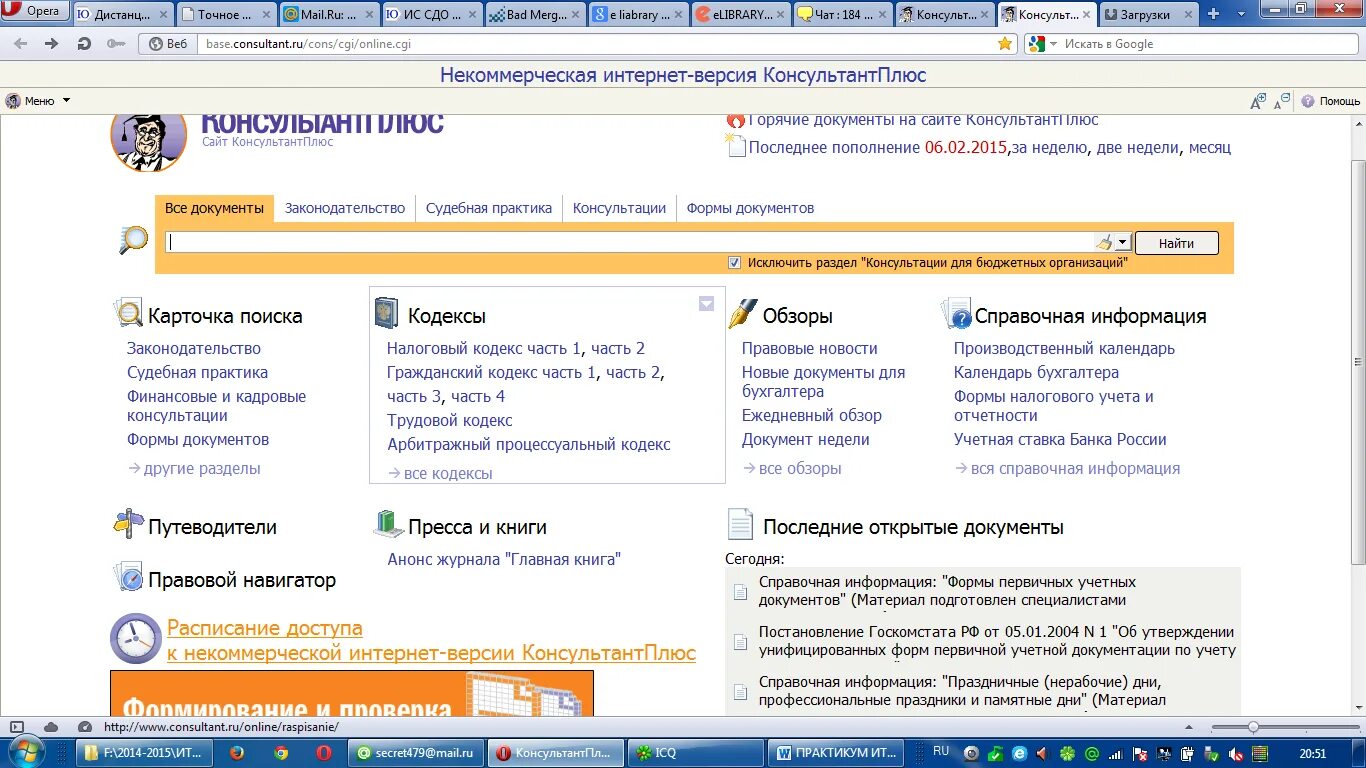Open the Windows Start button
The width and height of the screenshot is (1366, 768).
coord(27,752)
